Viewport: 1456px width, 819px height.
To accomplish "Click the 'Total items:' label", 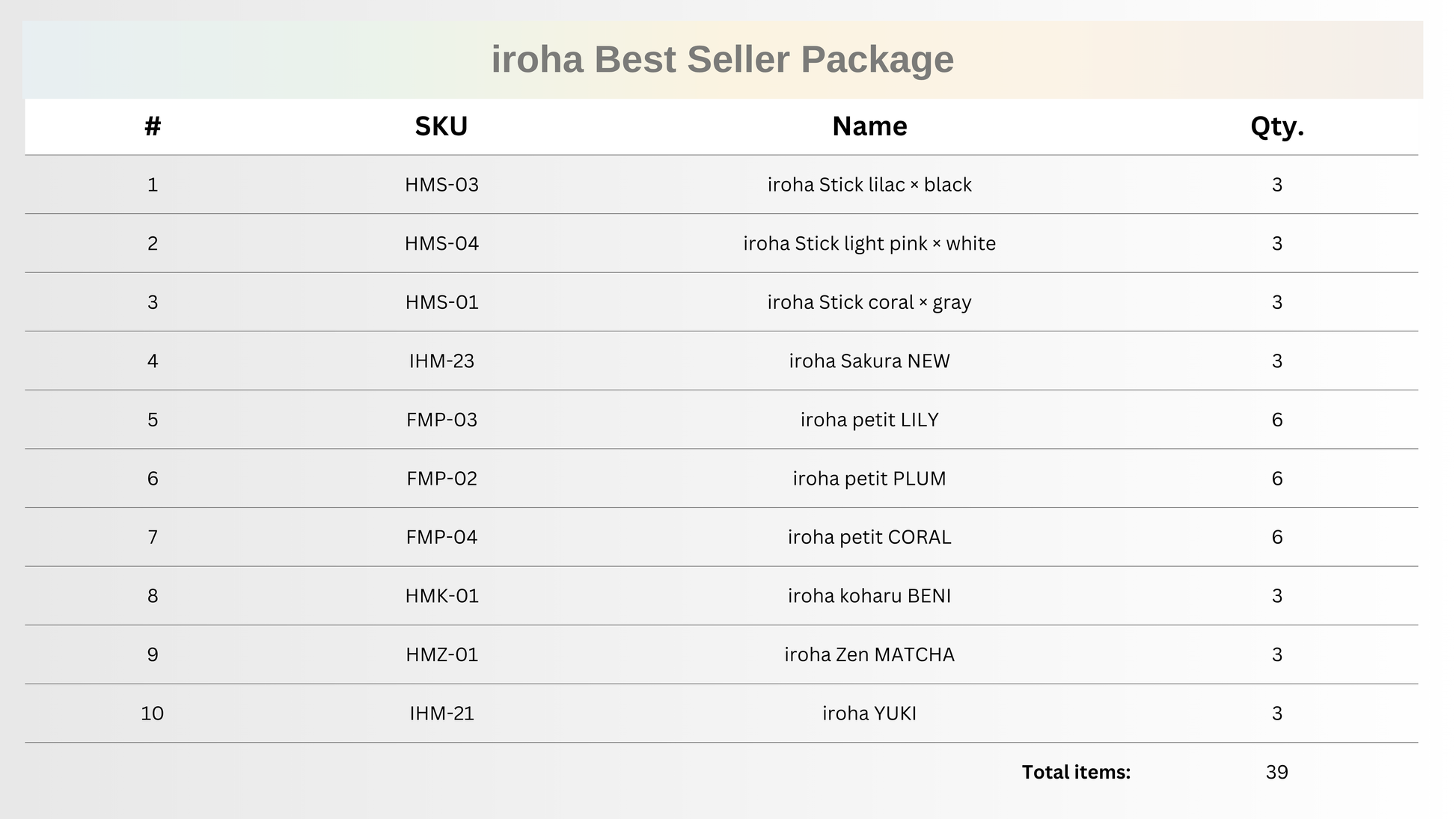I will click(1076, 772).
